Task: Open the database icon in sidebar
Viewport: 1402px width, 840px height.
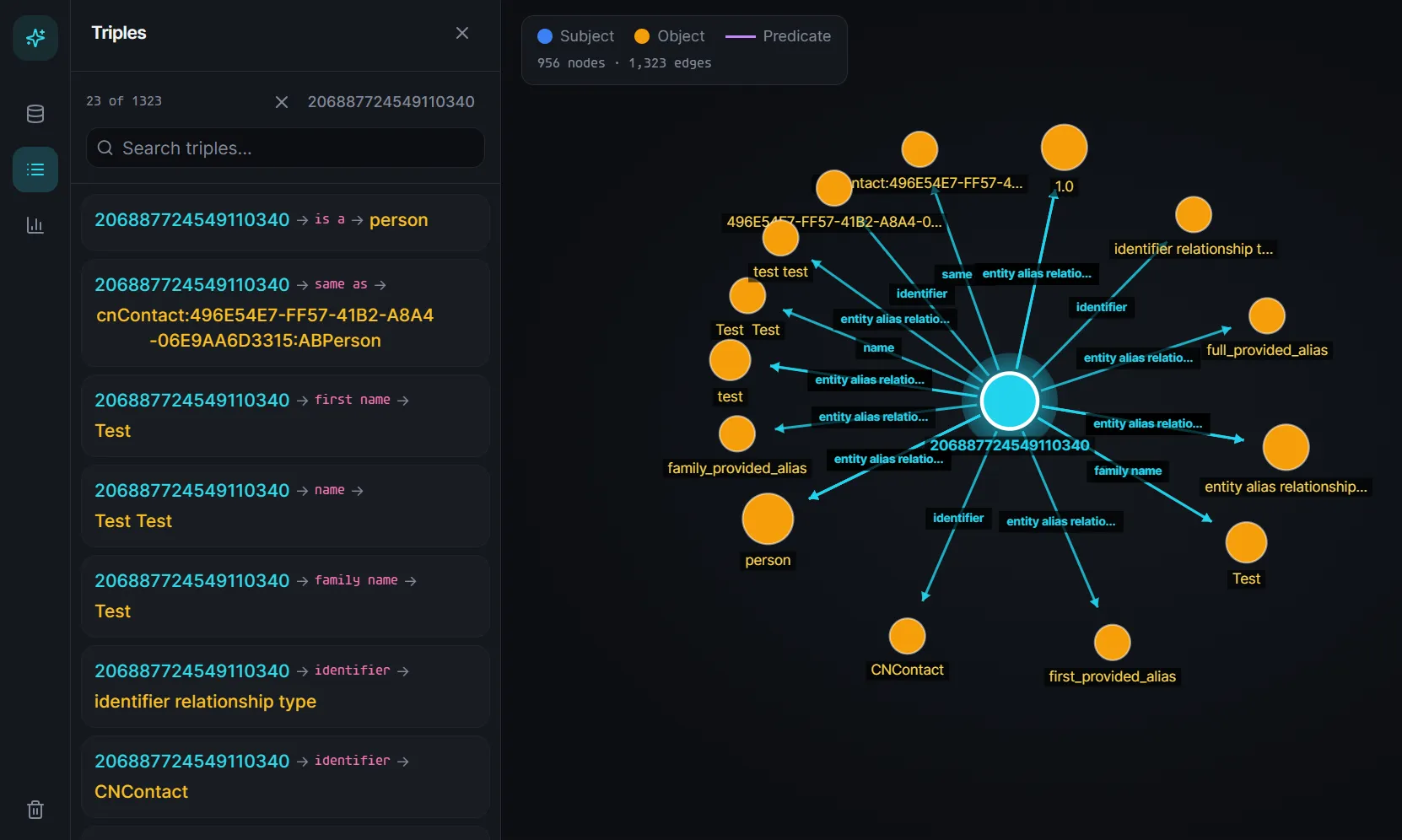Action: 35,114
